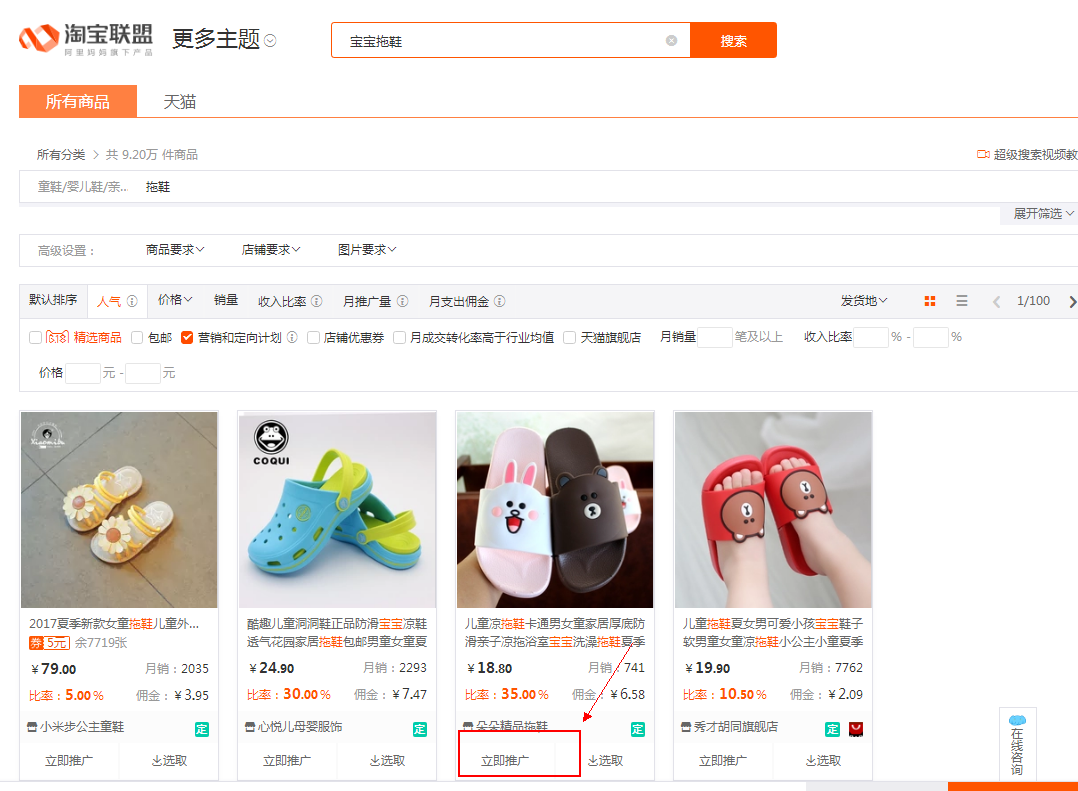This screenshot has width=1078, height=791.
Task: Switch to grid view layout
Action: 930,301
